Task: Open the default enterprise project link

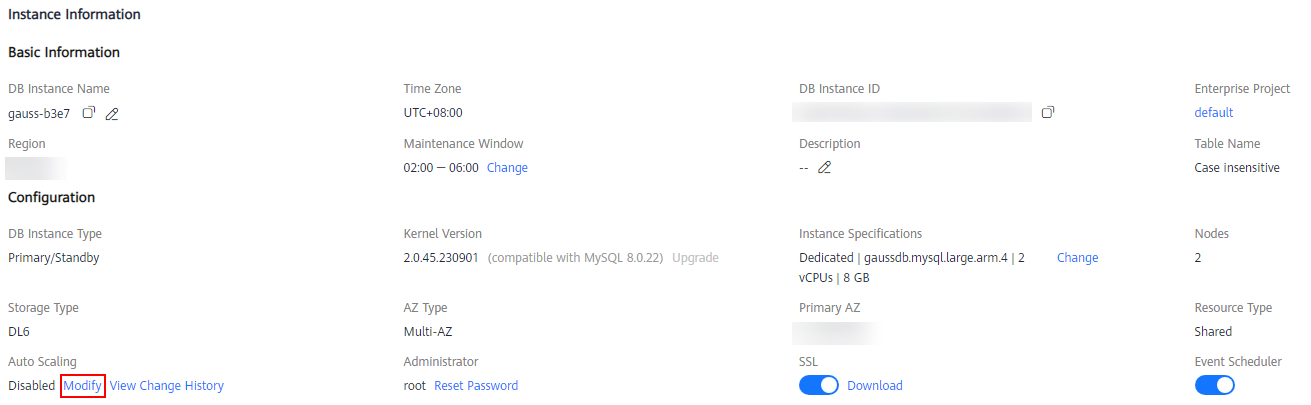Action: coord(1214,113)
